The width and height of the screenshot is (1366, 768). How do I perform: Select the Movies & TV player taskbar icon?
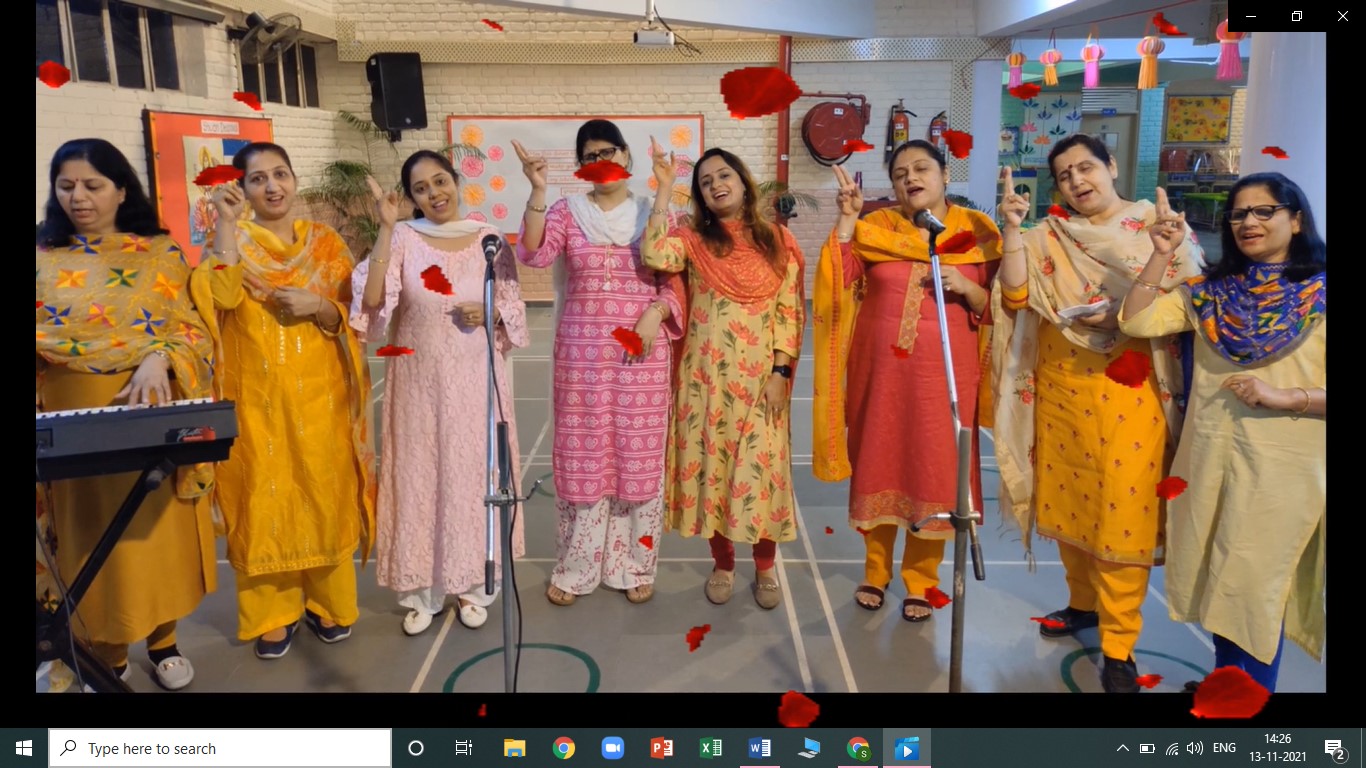click(x=907, y=748)
